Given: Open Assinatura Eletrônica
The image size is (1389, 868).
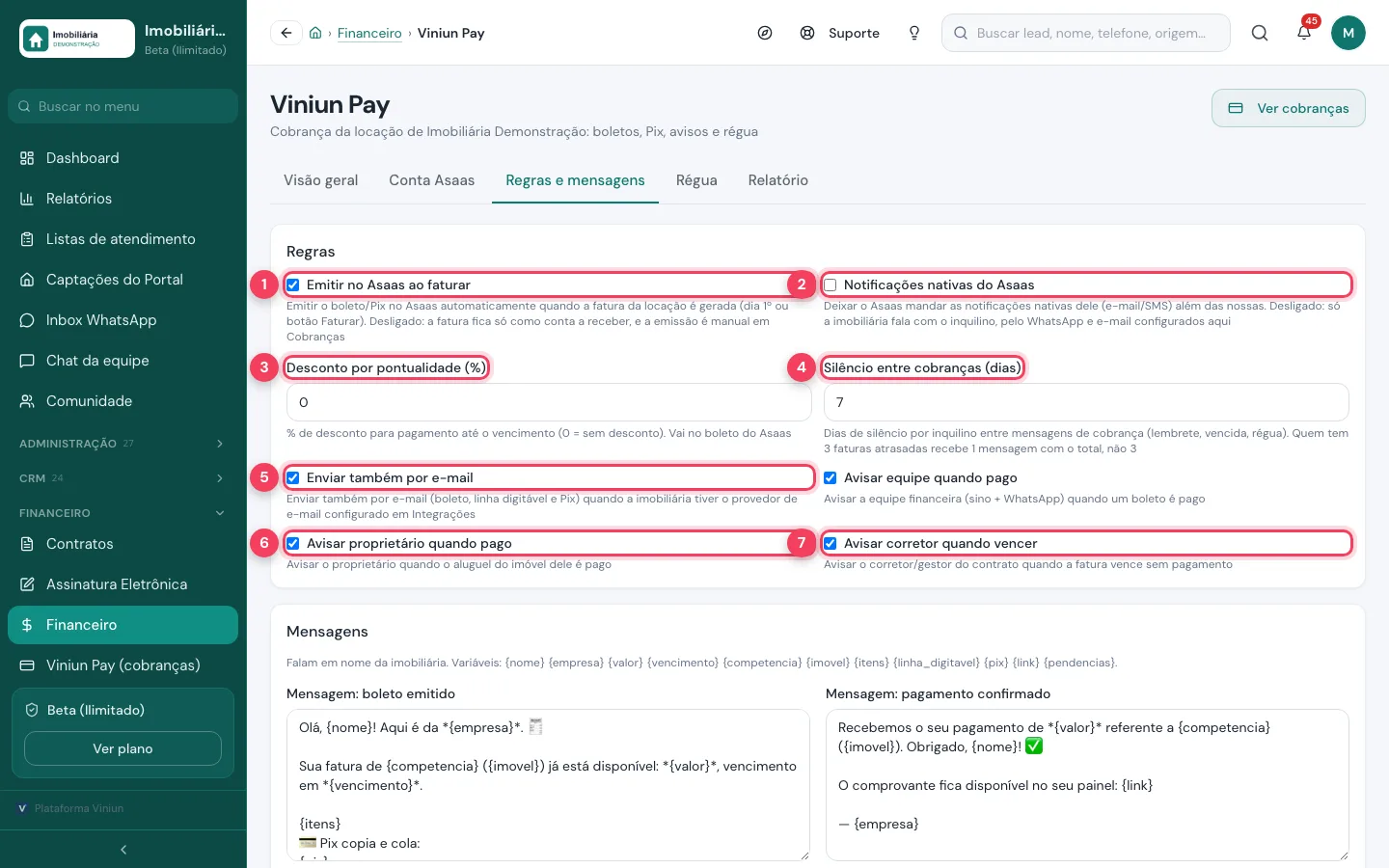Looking at the screenshot, I should click(123, 584).
